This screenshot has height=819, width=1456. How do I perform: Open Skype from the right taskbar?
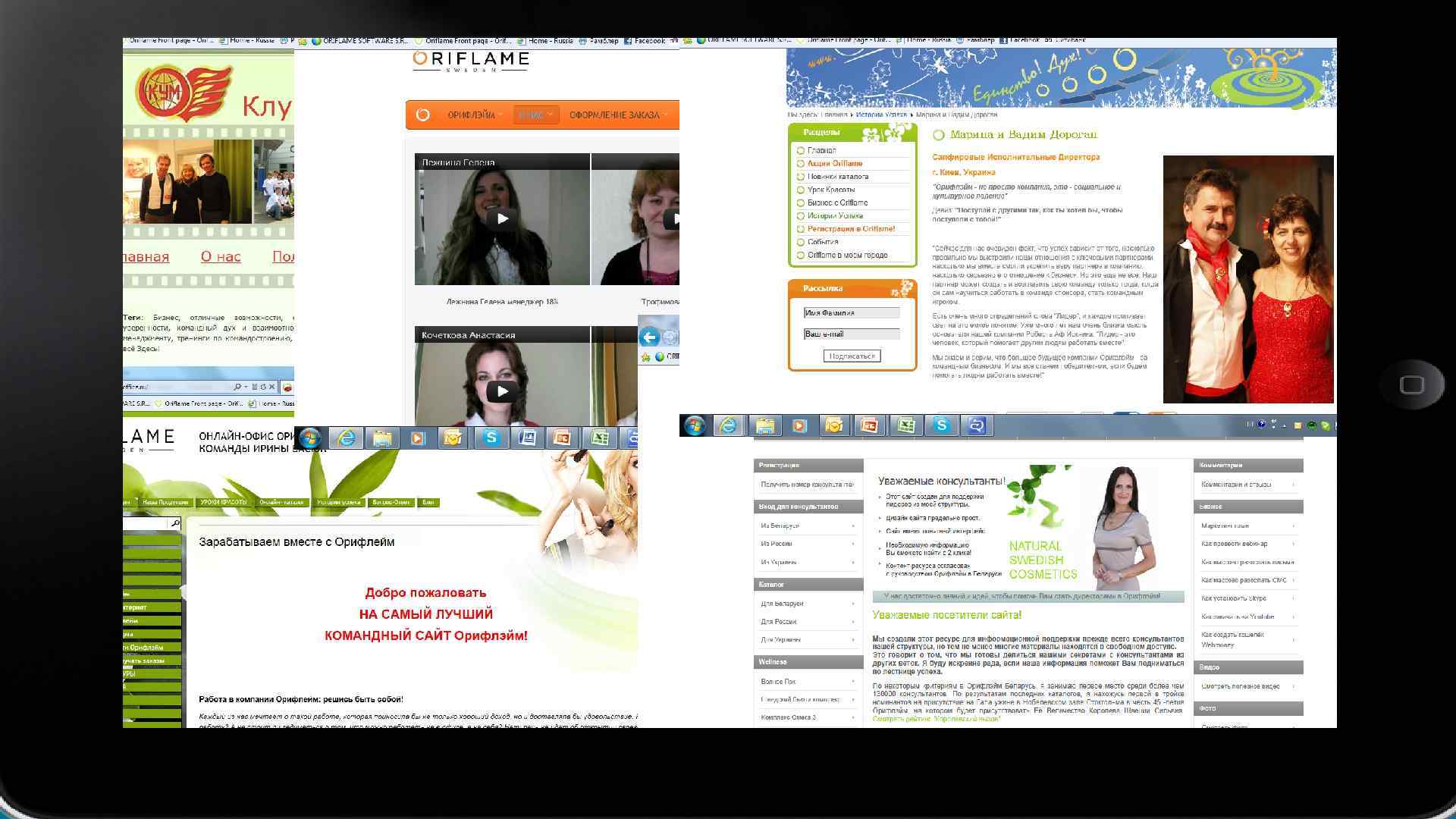point(941,425)
